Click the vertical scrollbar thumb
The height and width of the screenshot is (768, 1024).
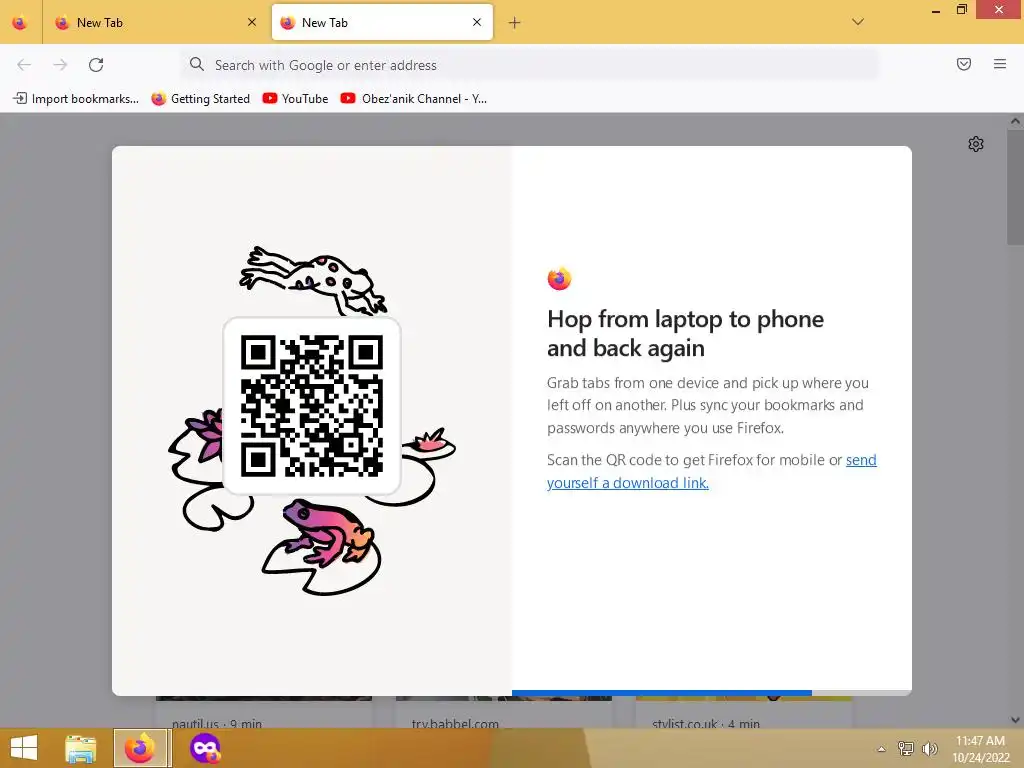1016,187
